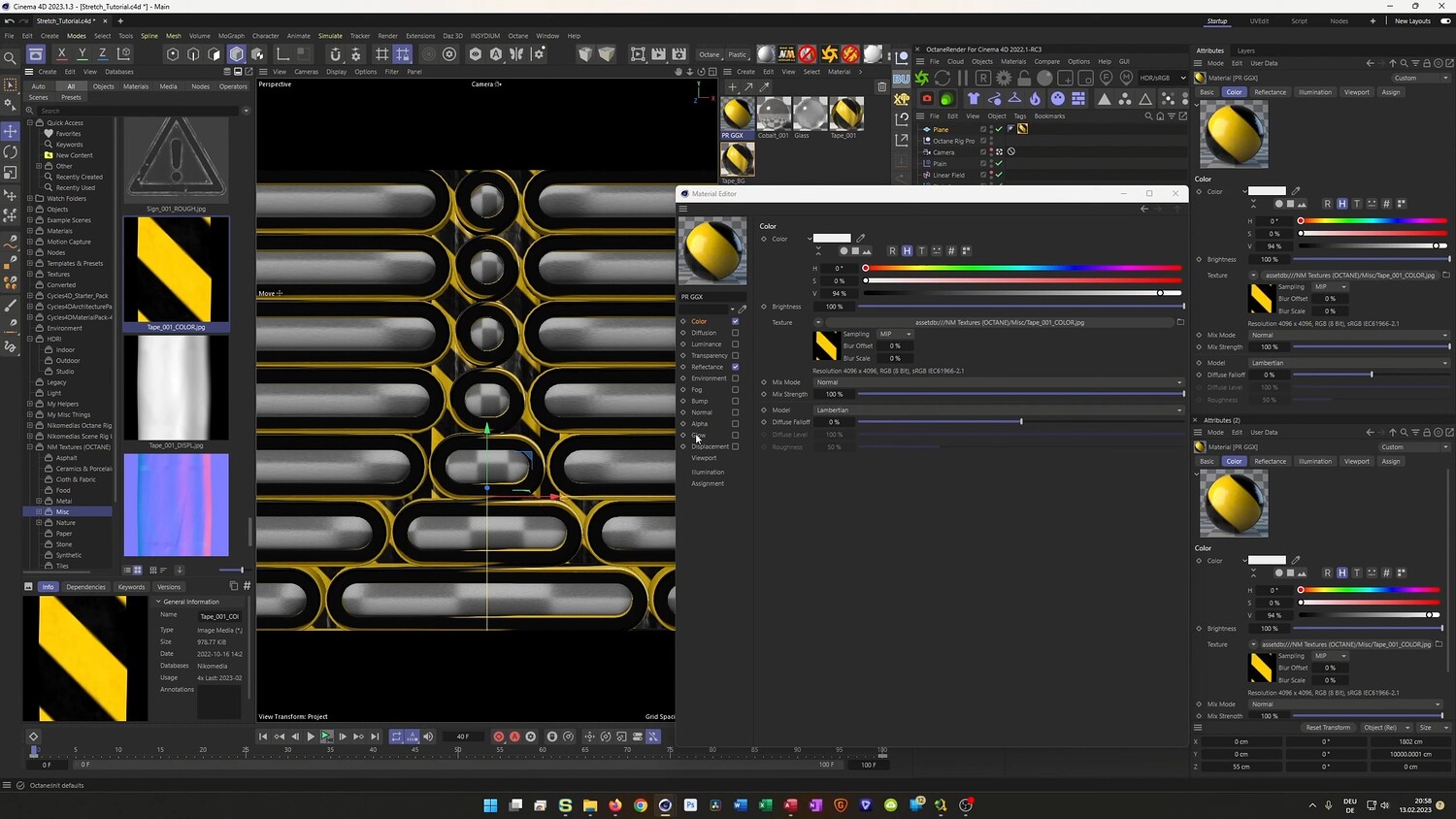
Task: Select the Tape_001_COLOR.jpg asset thumbnail
Action: pos(176,269)
